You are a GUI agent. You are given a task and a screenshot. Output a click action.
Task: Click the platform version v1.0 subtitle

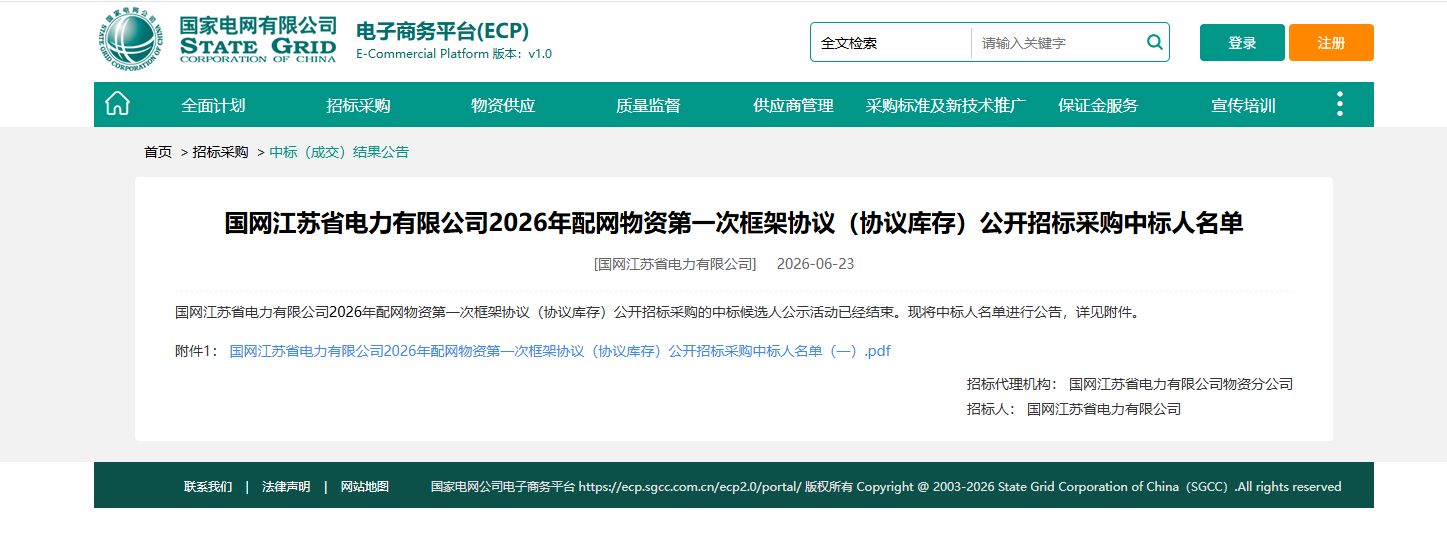(454, 54)
